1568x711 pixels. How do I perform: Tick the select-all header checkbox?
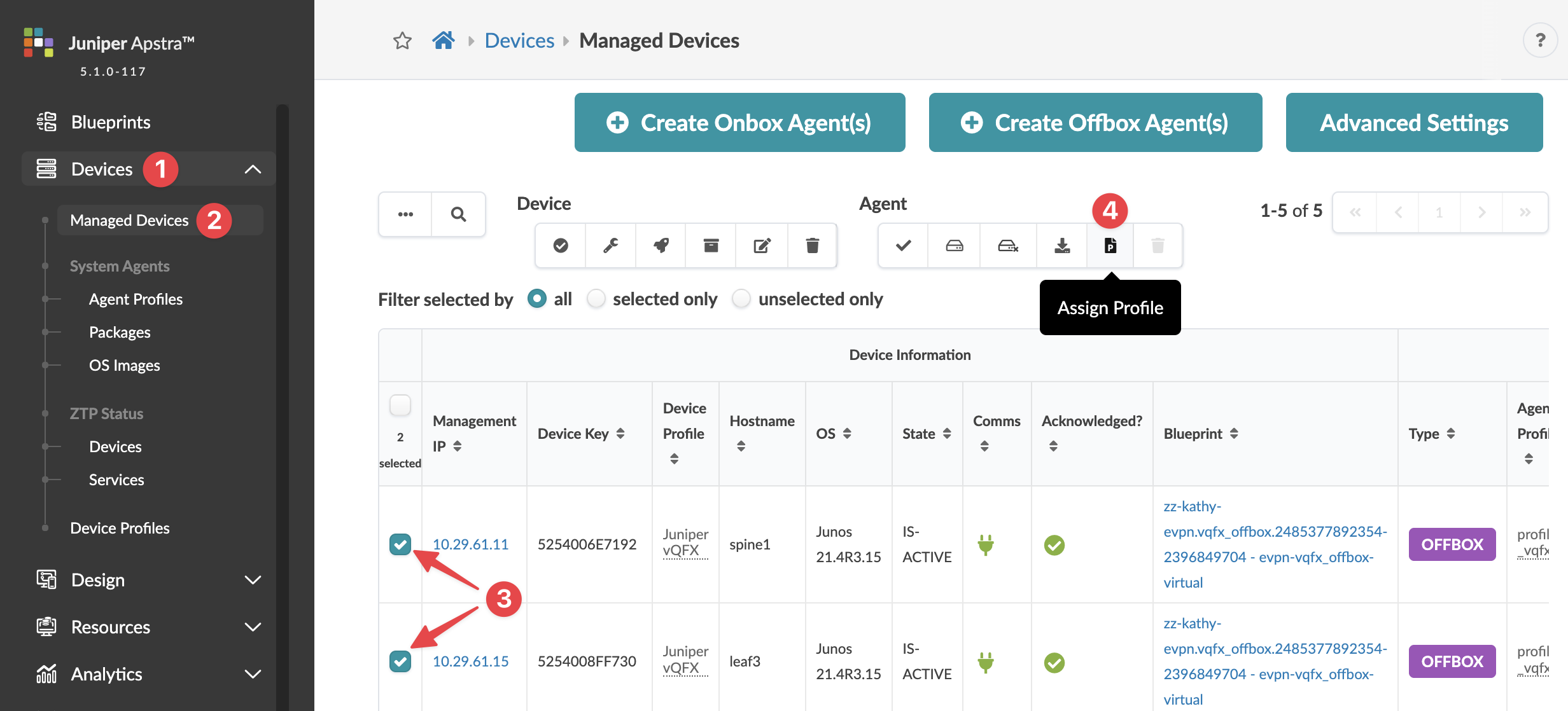400,405
